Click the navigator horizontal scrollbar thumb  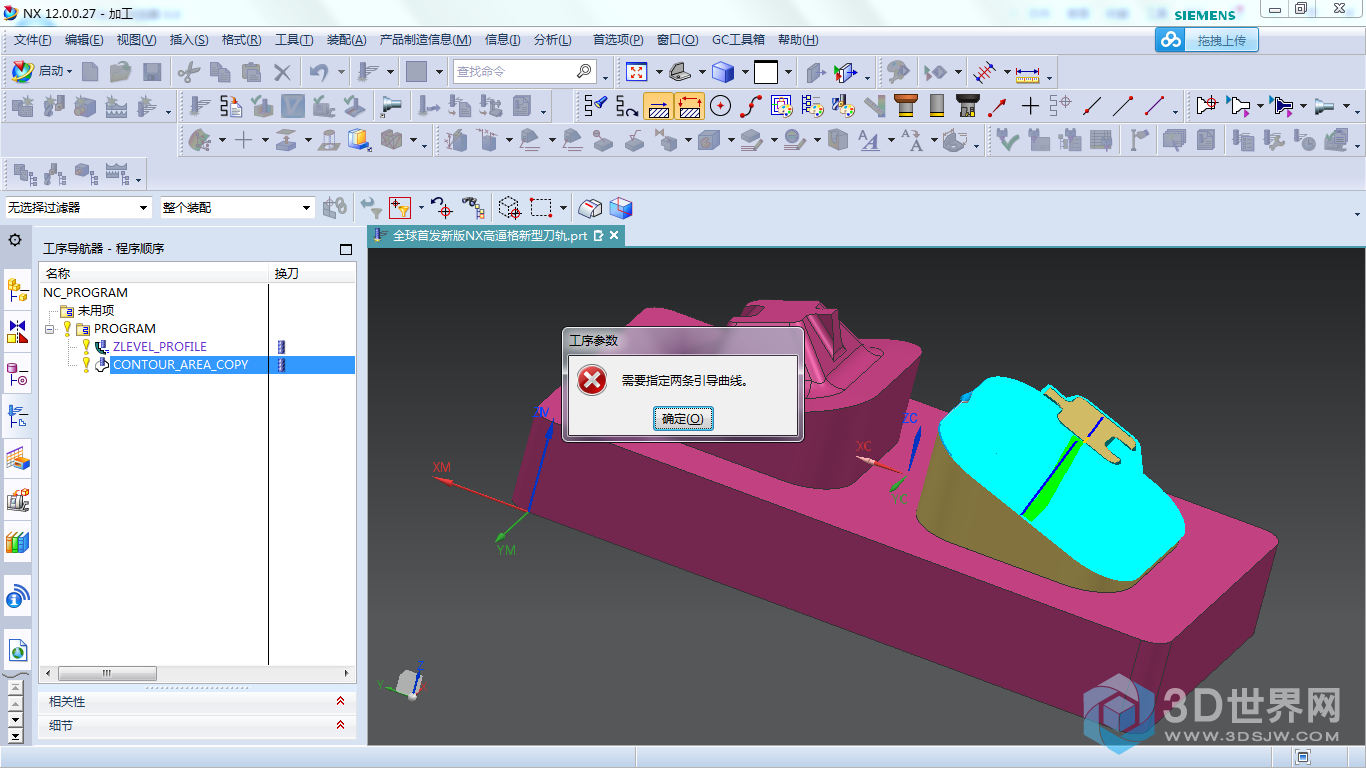[x=107, y=673]
